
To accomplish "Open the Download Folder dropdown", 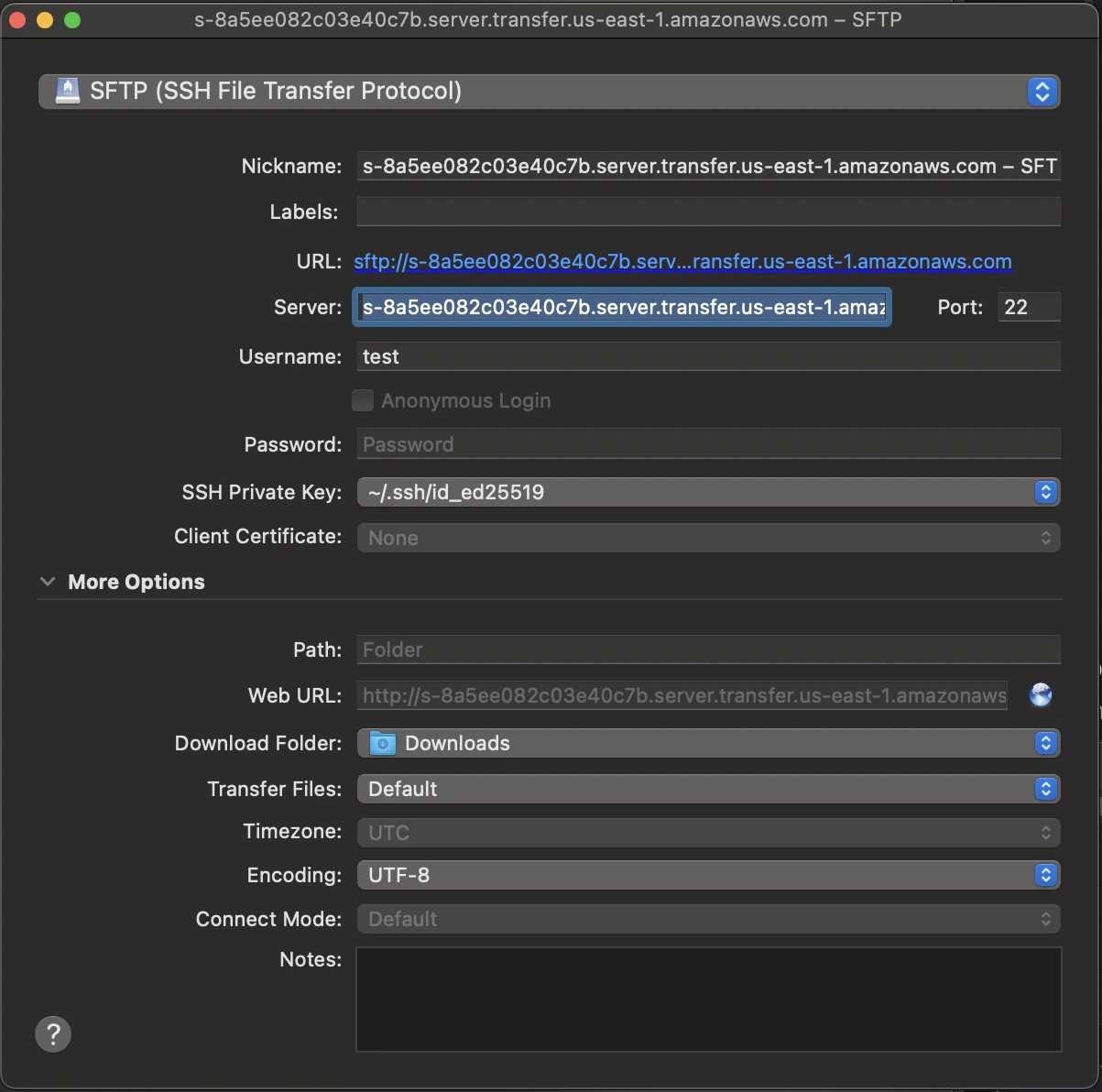I will (1044, 743).
